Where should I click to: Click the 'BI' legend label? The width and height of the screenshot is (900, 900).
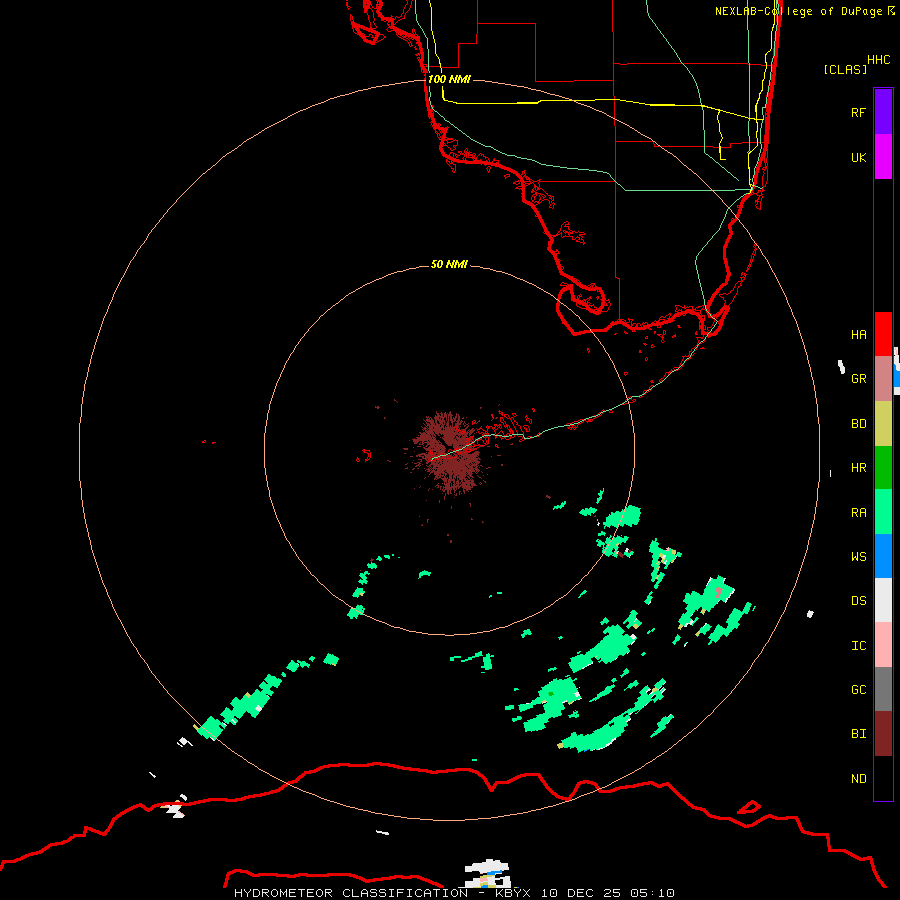point(858,734)
